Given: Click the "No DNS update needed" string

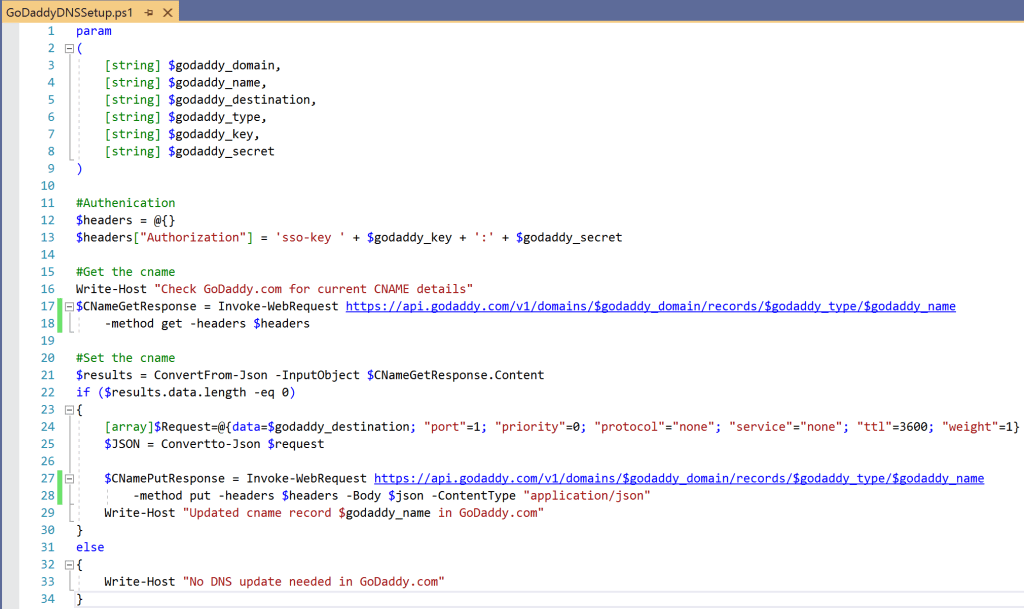Looking at the screenshot, I should coord(312,581).
